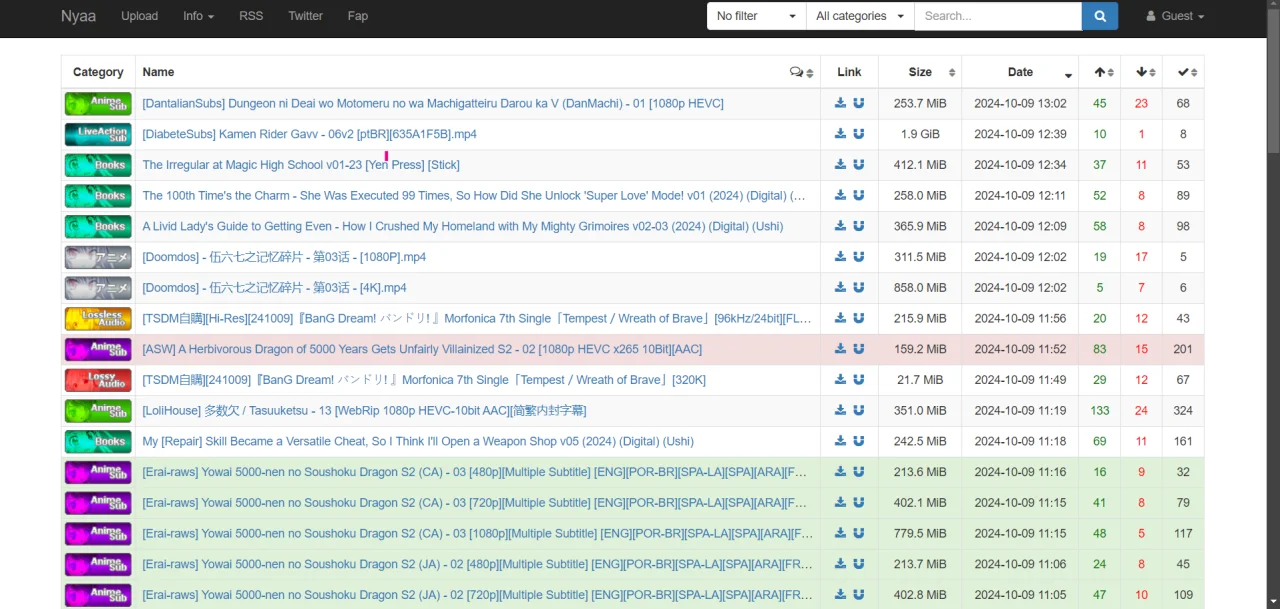
Task: Click date 2024-10-09 12:39
Action: click(x=1020, y=134)
